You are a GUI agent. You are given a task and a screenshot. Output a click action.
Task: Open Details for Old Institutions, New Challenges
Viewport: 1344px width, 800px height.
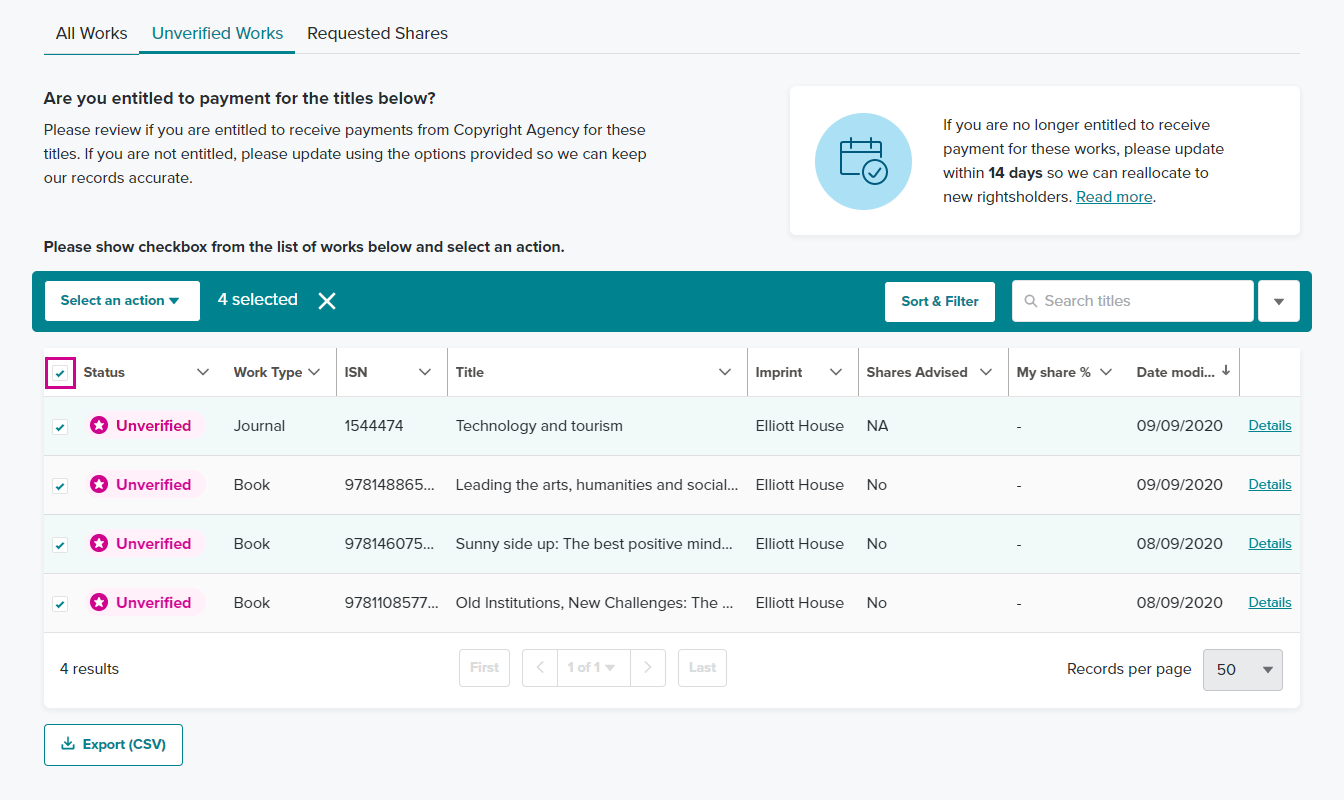pos(1270,602)
